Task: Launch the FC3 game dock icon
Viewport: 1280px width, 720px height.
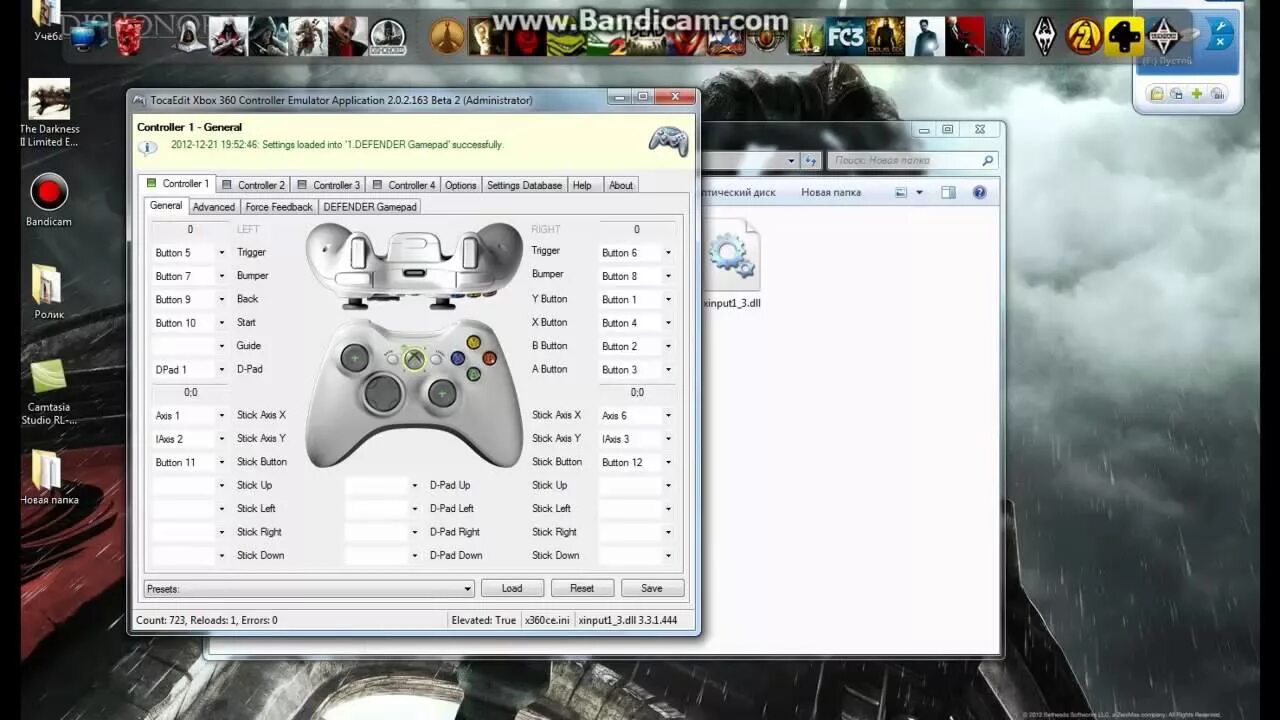Action: pyautogui.click(x=845, y=37)
